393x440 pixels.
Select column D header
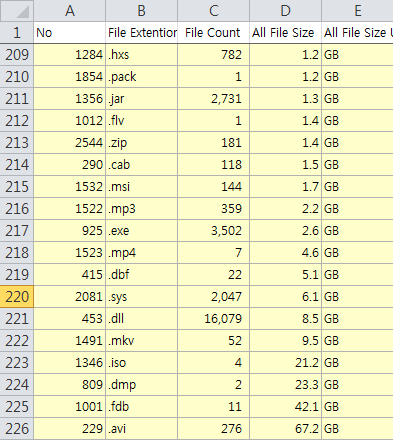click(x=285, y=11)
